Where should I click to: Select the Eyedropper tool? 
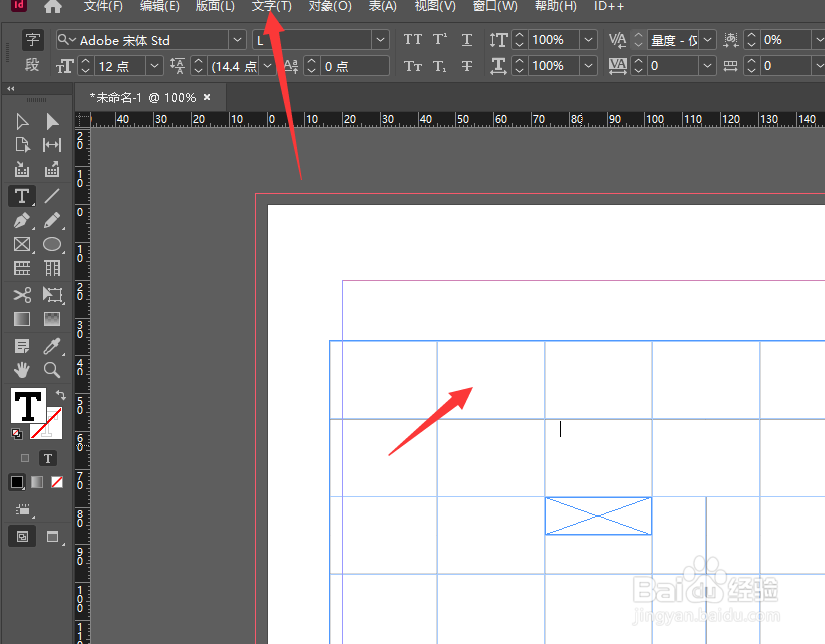[52, 346]
